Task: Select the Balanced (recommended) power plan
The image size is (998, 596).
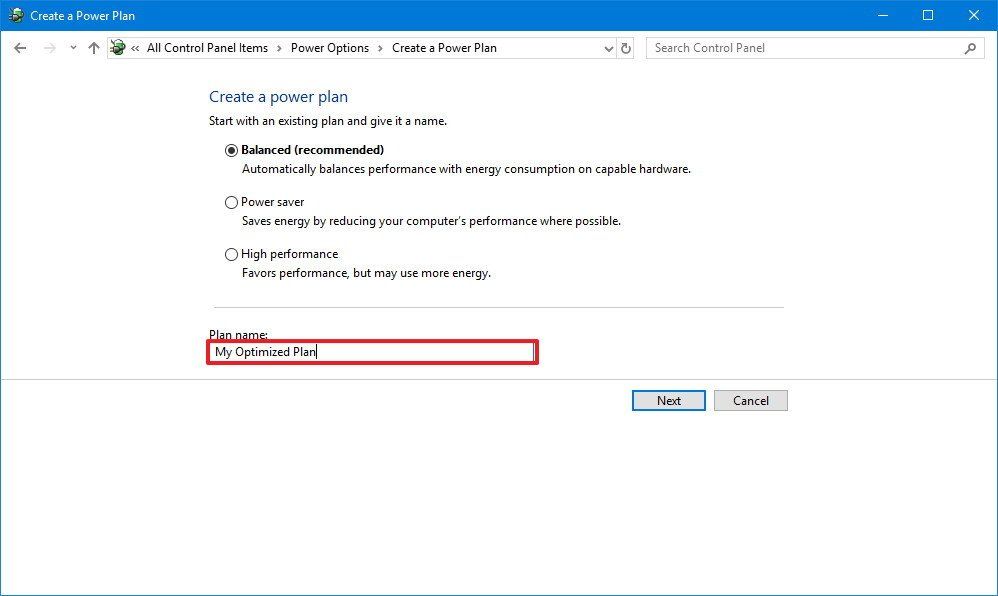Action: pos(231,149)
